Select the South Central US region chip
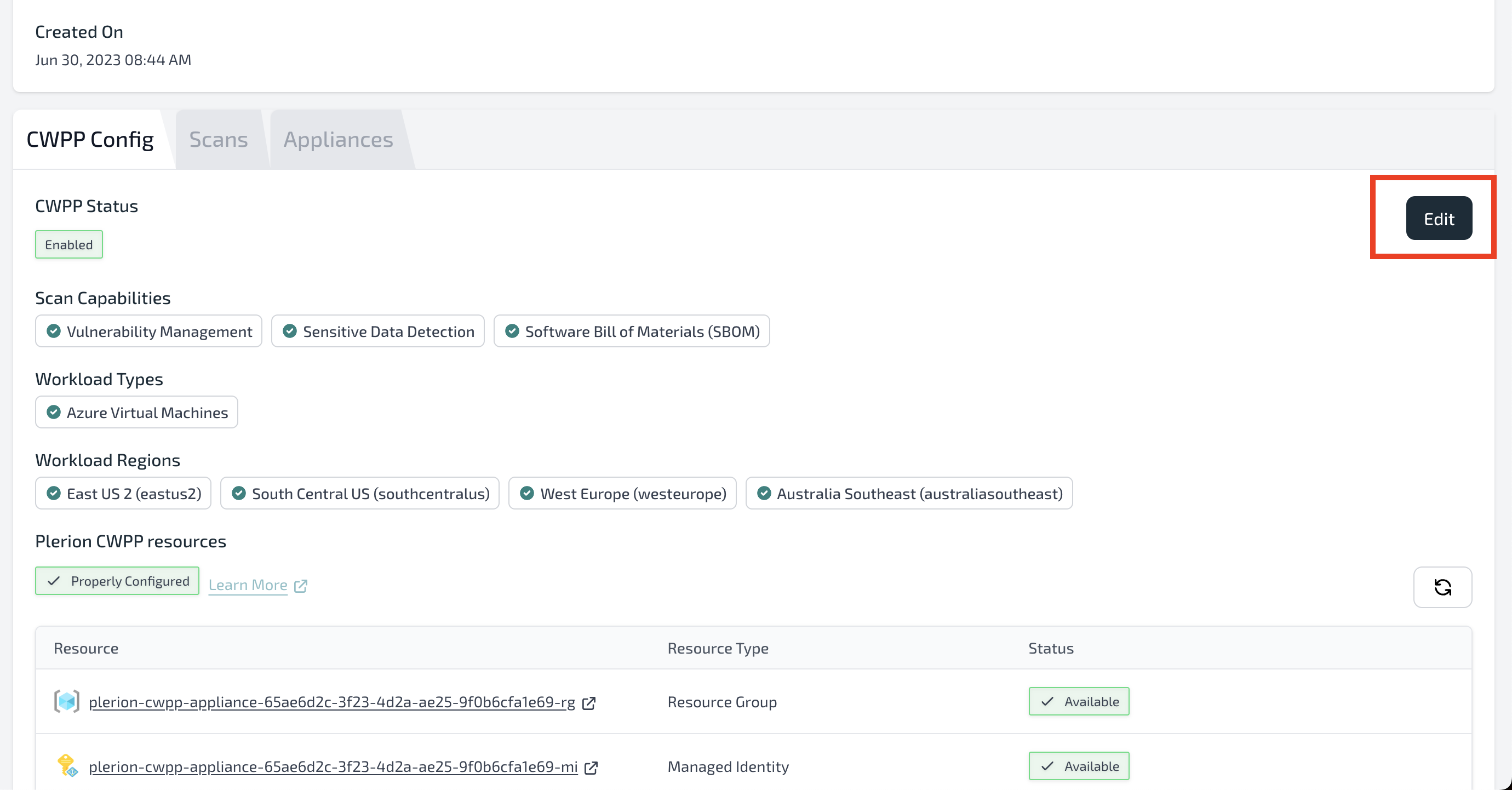The image size is (1512, 790). tap(360, 493)
